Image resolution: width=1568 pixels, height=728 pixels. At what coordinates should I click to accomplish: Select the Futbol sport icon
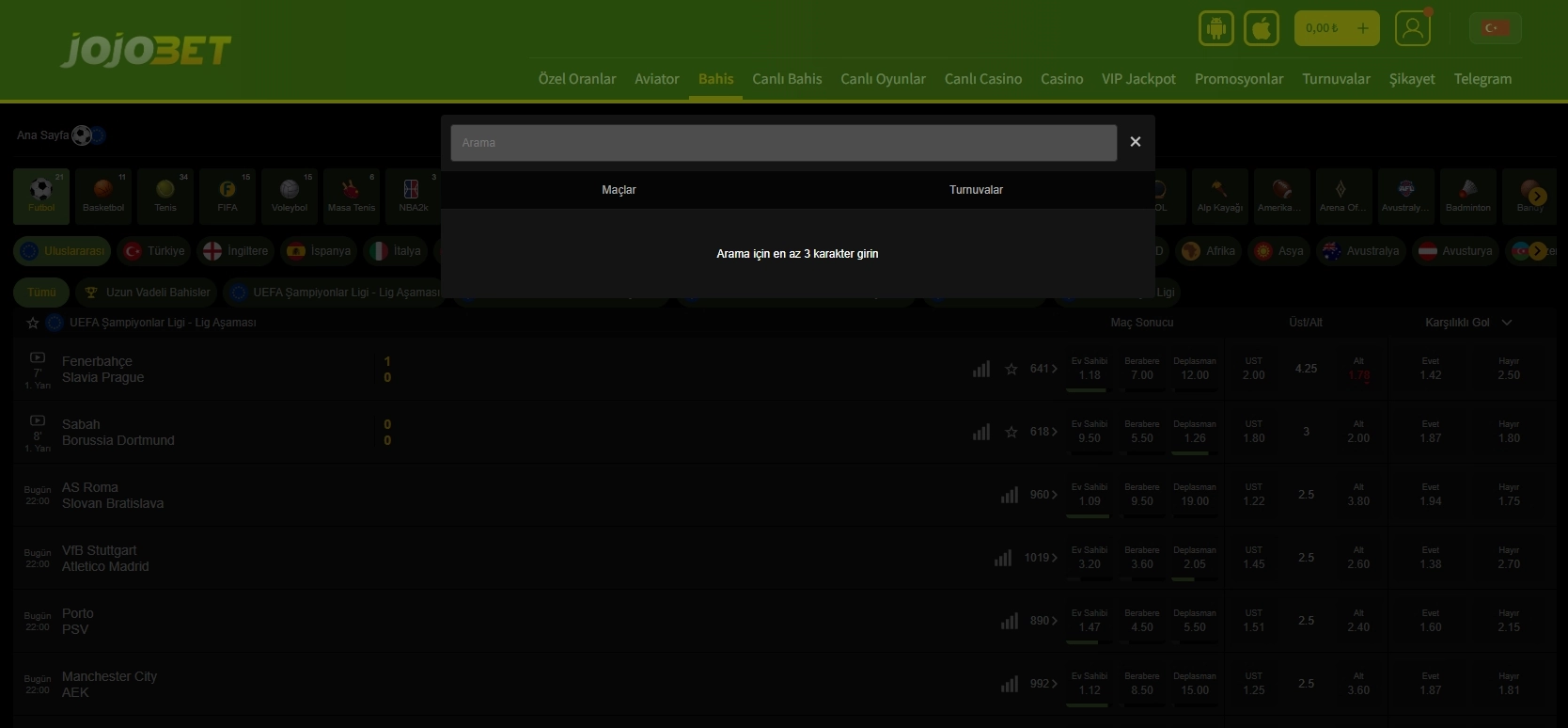pyautogui.click(x=41, y=197)
